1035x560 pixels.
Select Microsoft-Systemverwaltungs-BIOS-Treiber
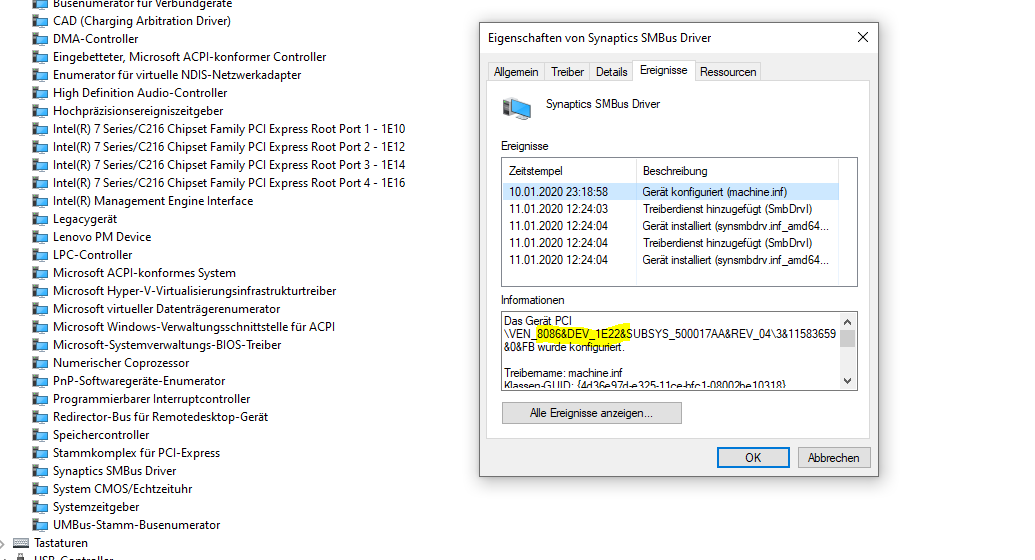tap(167, 345)
